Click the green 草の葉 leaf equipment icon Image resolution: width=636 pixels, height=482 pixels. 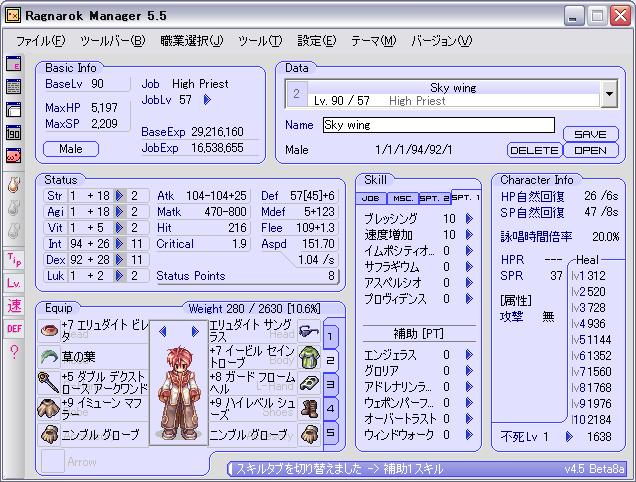[x=49, y=357]
